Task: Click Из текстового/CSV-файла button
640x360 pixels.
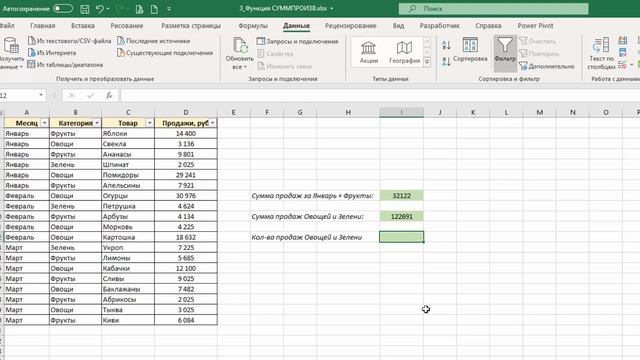Action: tap(69, 41)
